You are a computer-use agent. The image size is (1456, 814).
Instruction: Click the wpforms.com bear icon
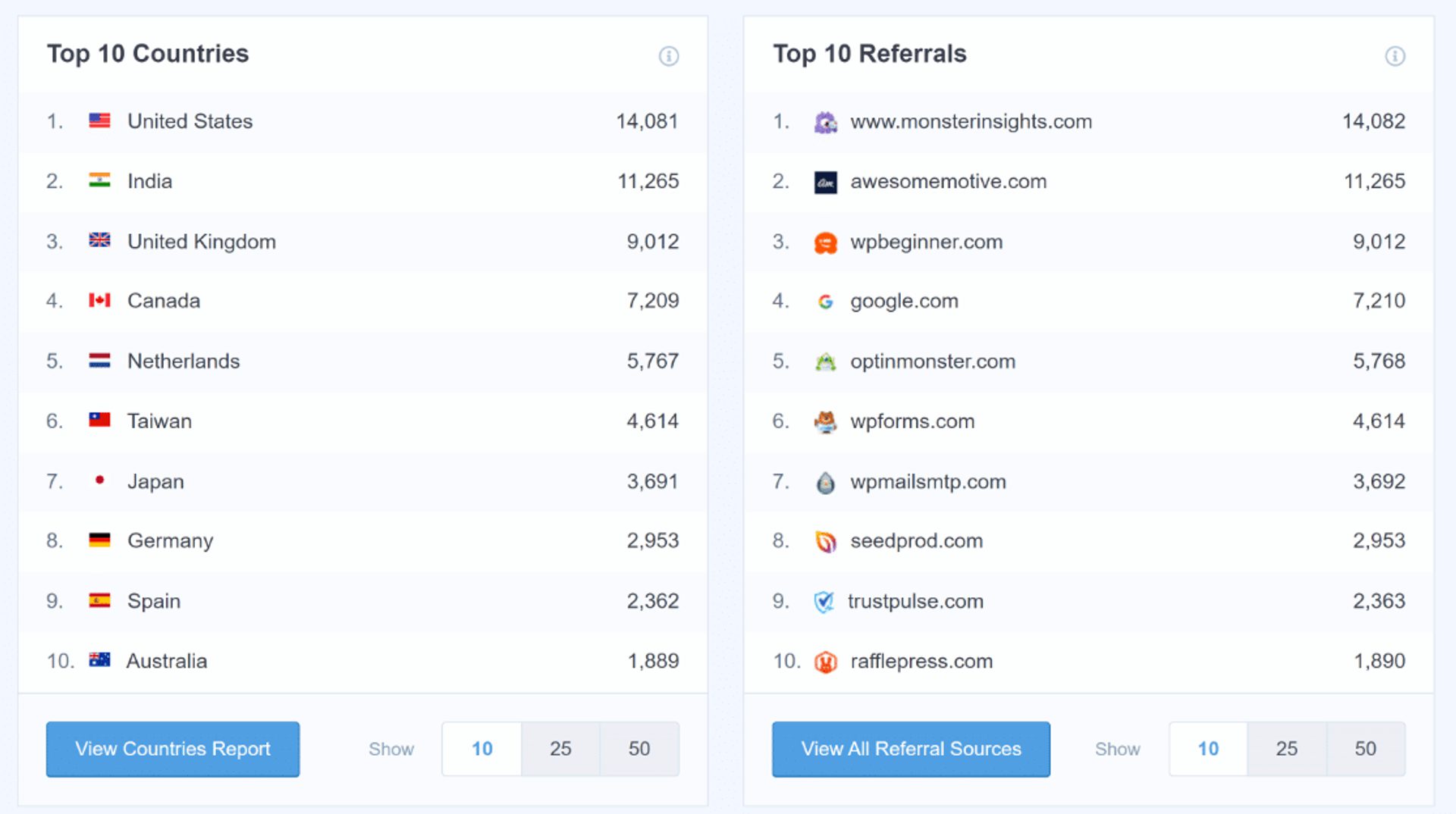(x=826, y=421)
